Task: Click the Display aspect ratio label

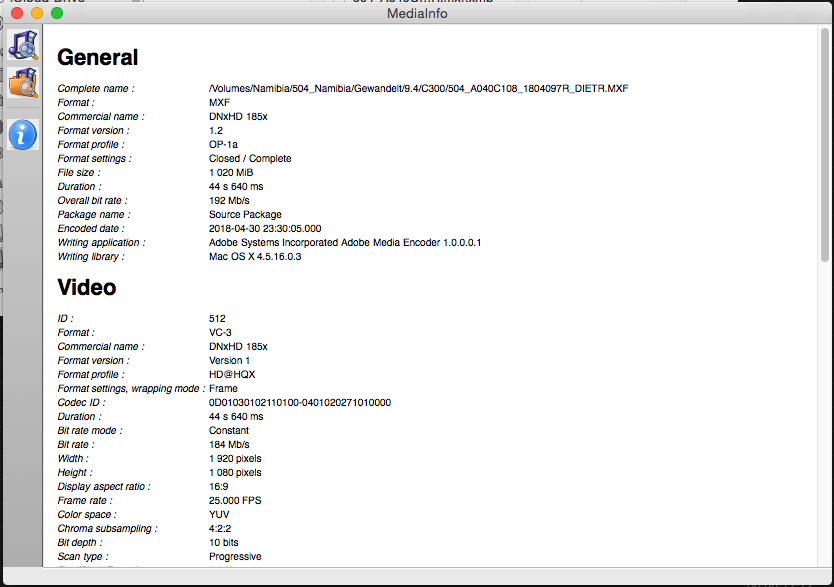Action: click(104, 487)
